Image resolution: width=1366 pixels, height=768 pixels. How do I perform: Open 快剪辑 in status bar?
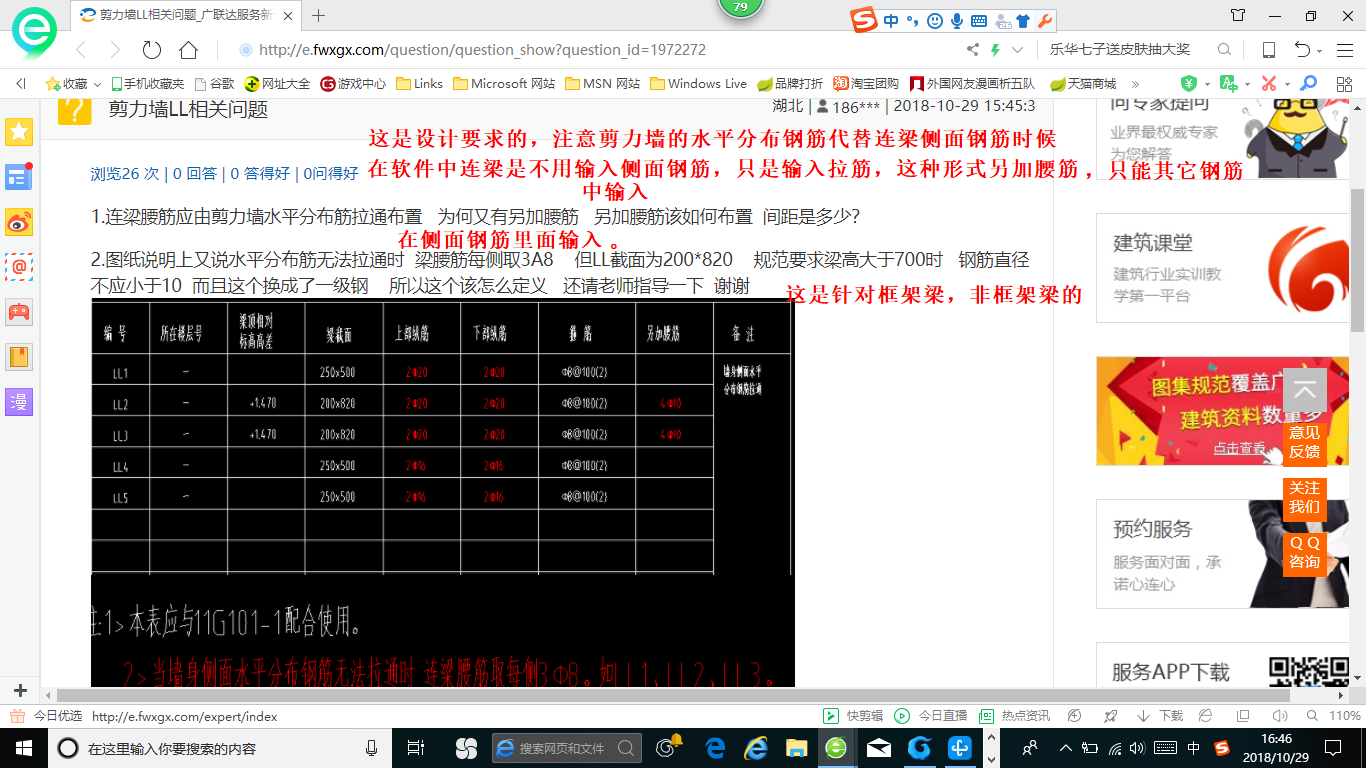(853, 716)
